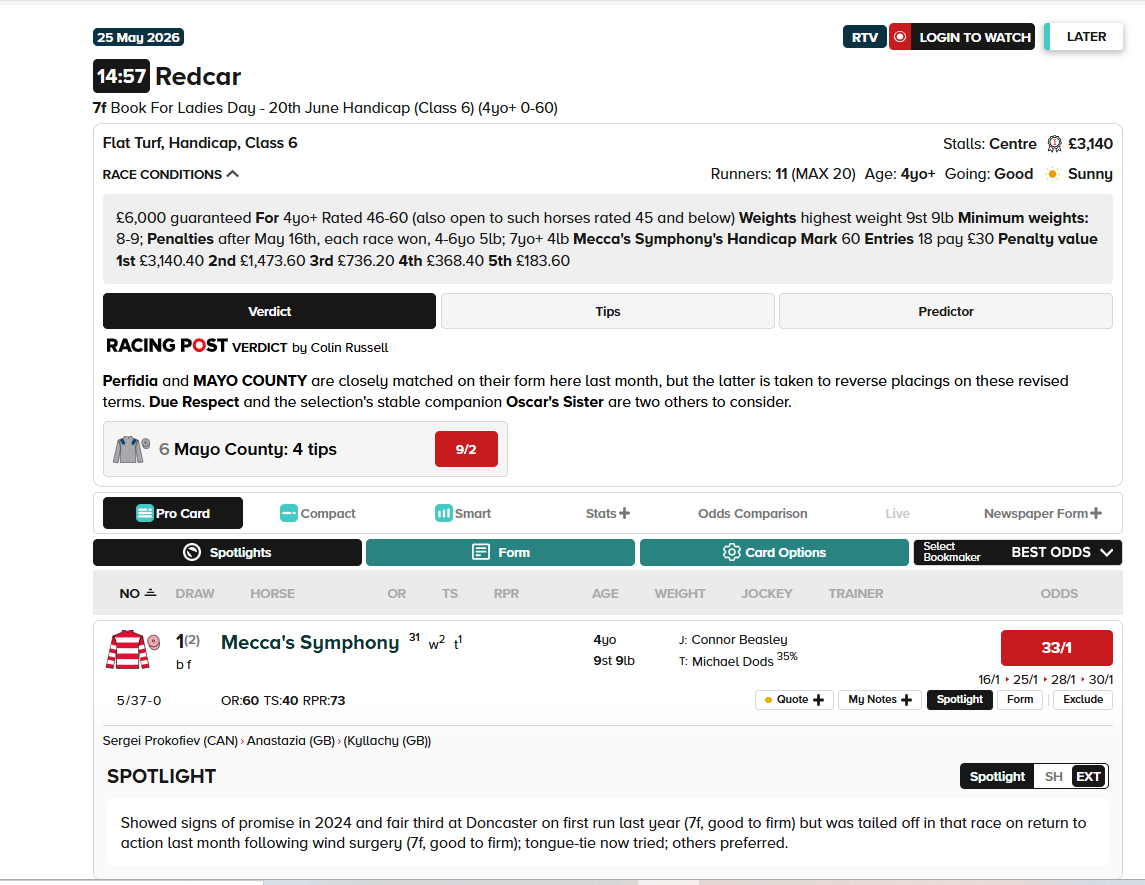The height and width of the screenshot is (885, 1145).
Task: Select the Live tab
Action: (897, 513)
